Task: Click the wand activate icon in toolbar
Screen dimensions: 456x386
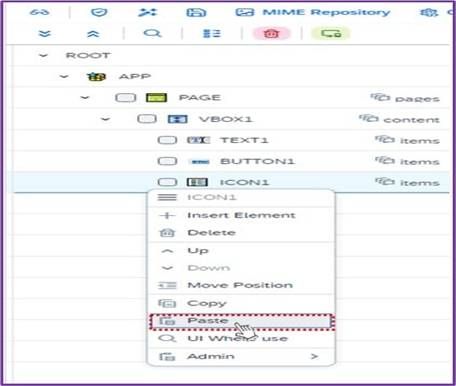Action: (147, 13)
